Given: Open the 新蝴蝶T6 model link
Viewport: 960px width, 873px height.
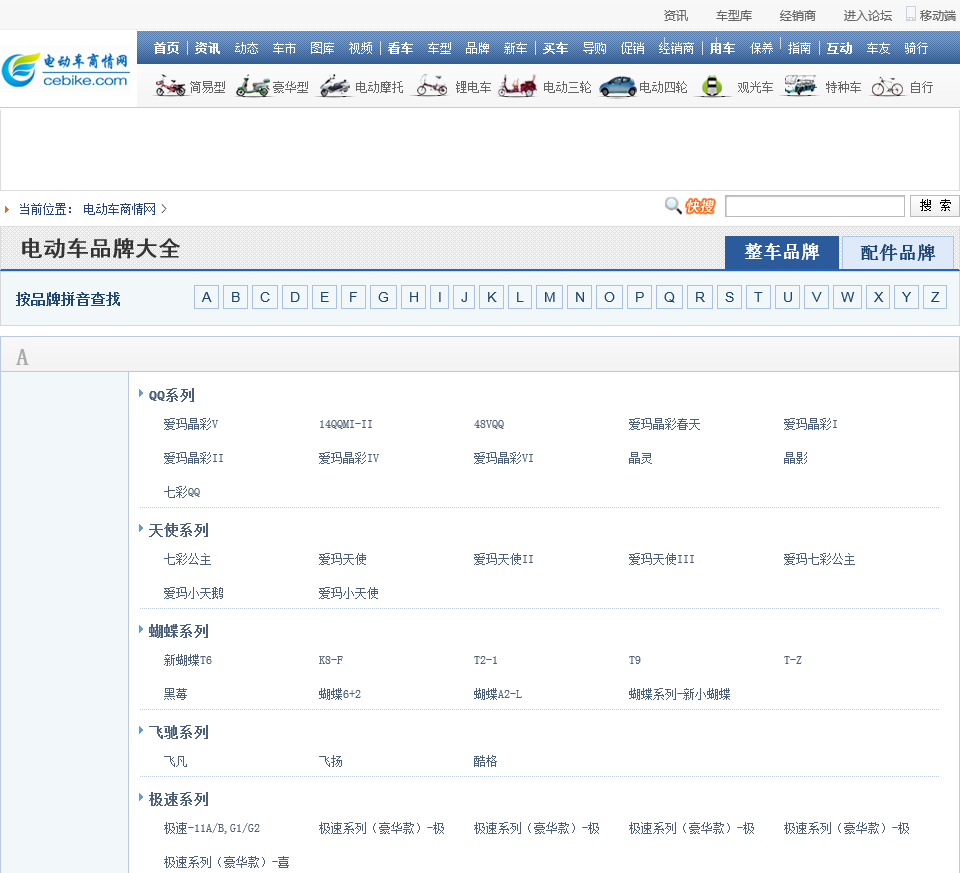Looking at the screenshot, I should click(187, 660).
